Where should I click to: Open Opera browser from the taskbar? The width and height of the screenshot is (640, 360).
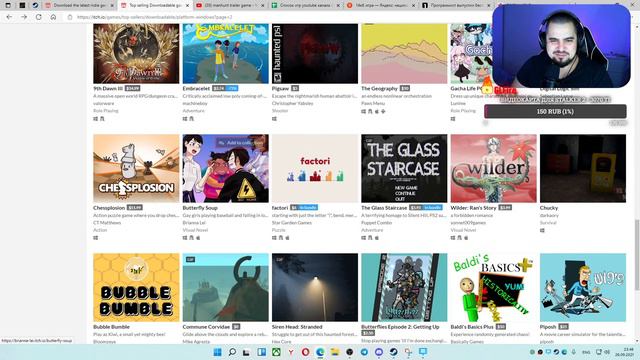point(305,352)
